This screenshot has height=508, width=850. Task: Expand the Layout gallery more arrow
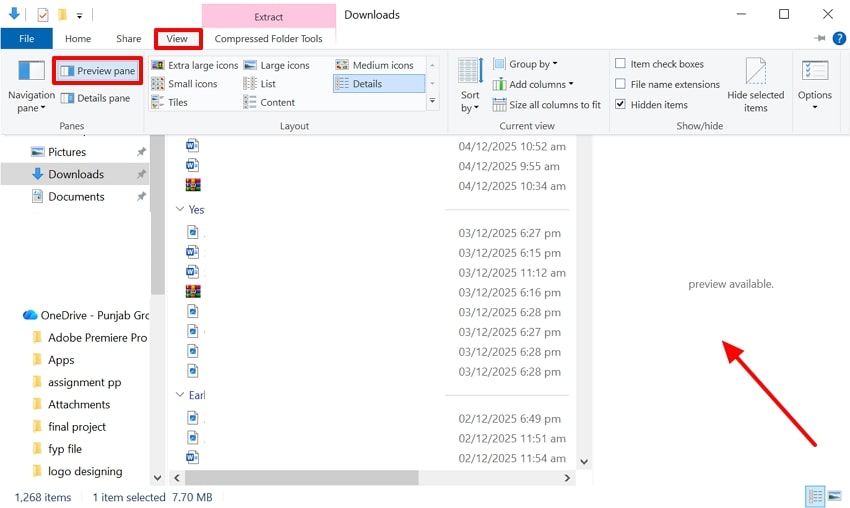click(433, 101)
